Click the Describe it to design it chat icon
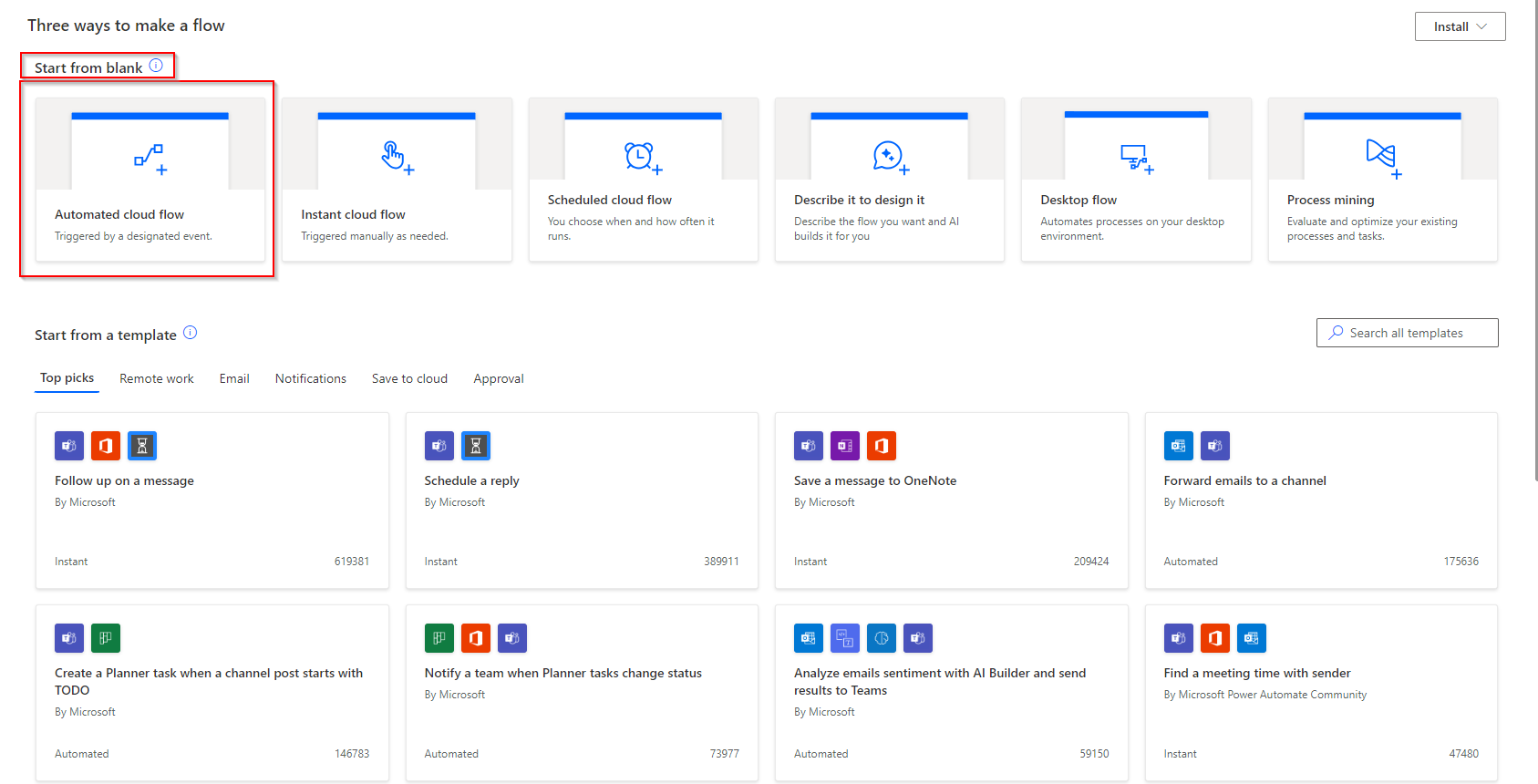This screenshot has height=784, width=1538. (891, 158)
